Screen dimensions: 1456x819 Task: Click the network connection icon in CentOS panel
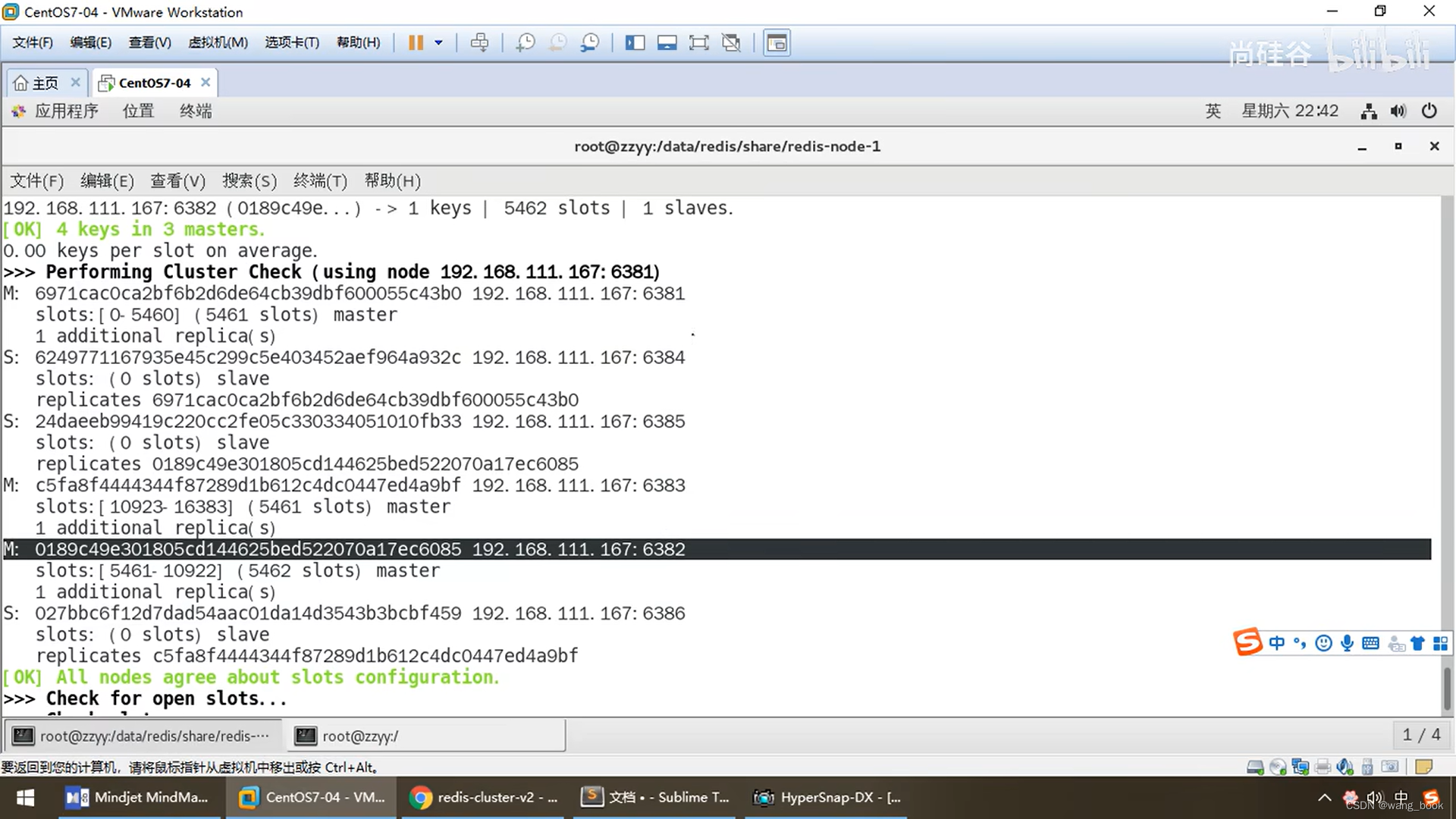coord(1368,111)
